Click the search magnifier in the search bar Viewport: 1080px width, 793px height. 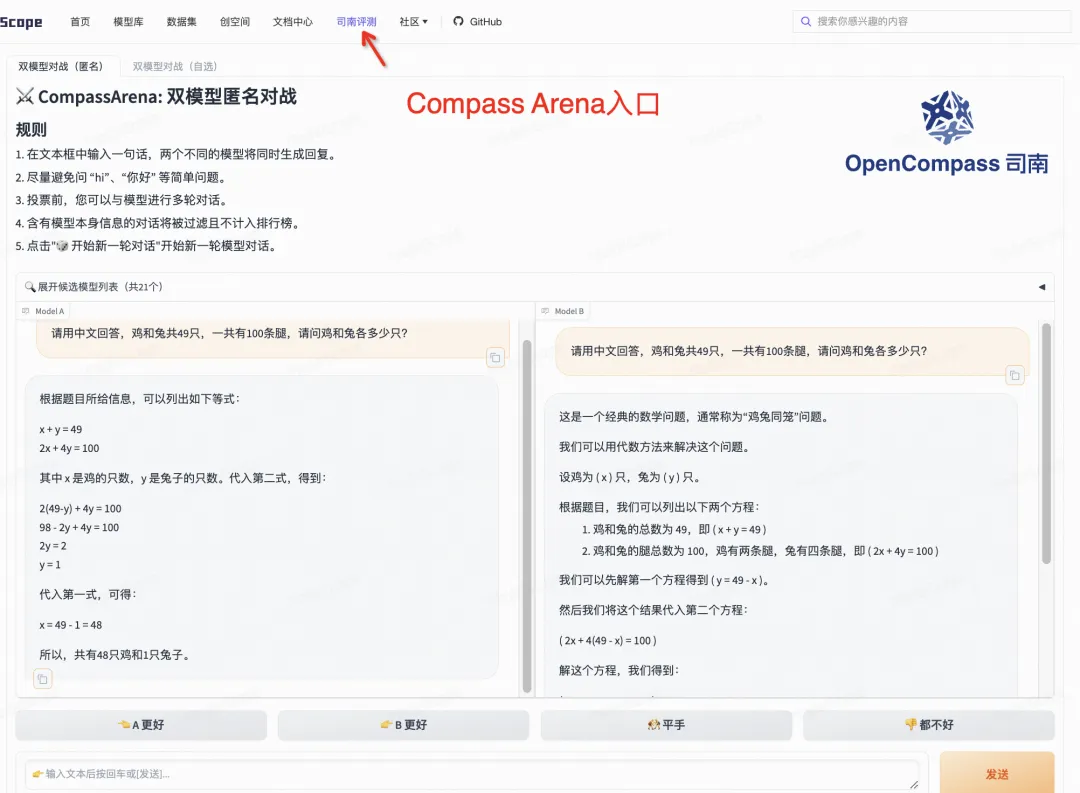pos(806,21)
